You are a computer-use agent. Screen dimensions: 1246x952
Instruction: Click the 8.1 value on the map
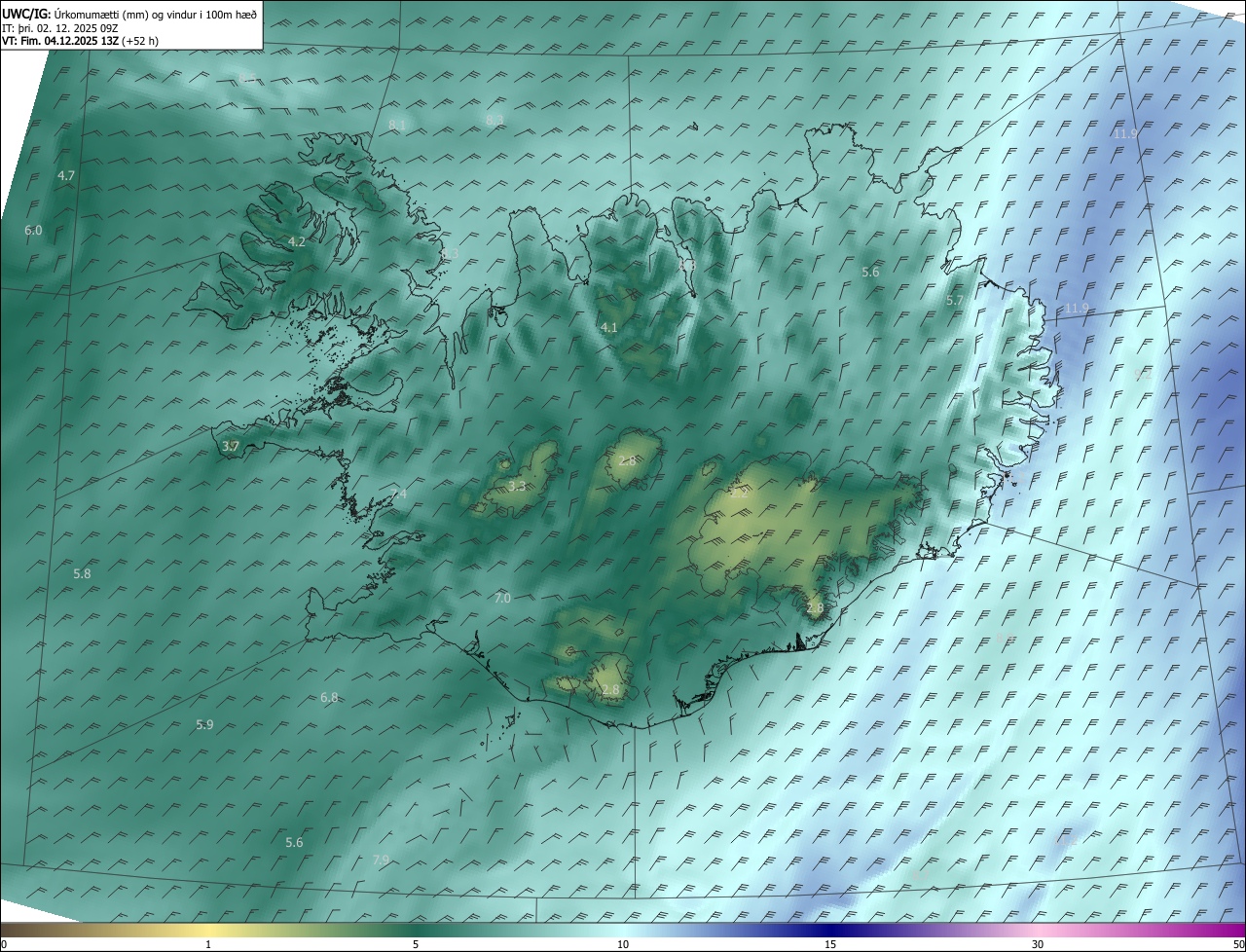(x=396, y=125)
